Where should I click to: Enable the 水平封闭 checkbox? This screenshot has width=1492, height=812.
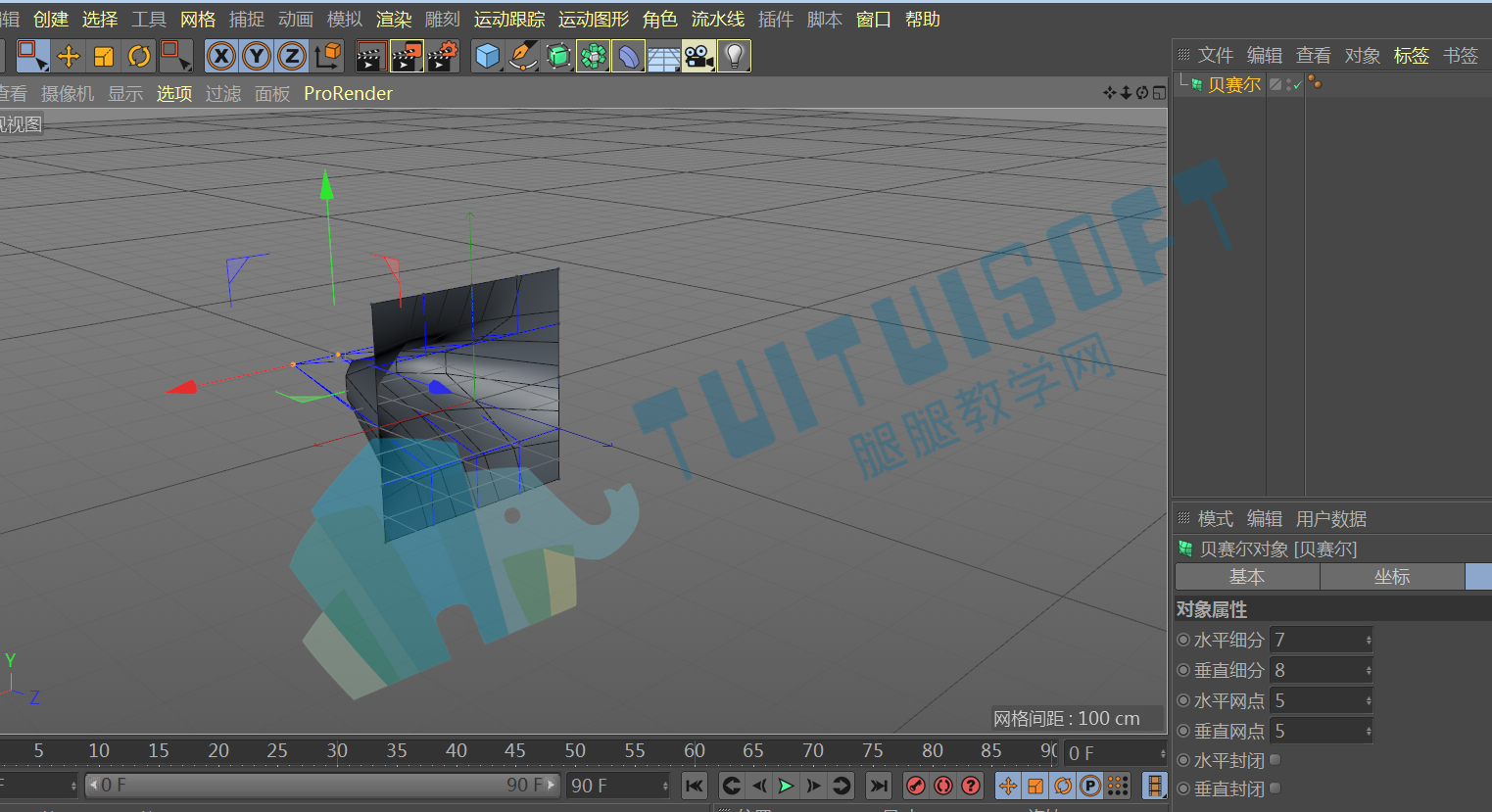[1275, 759]
